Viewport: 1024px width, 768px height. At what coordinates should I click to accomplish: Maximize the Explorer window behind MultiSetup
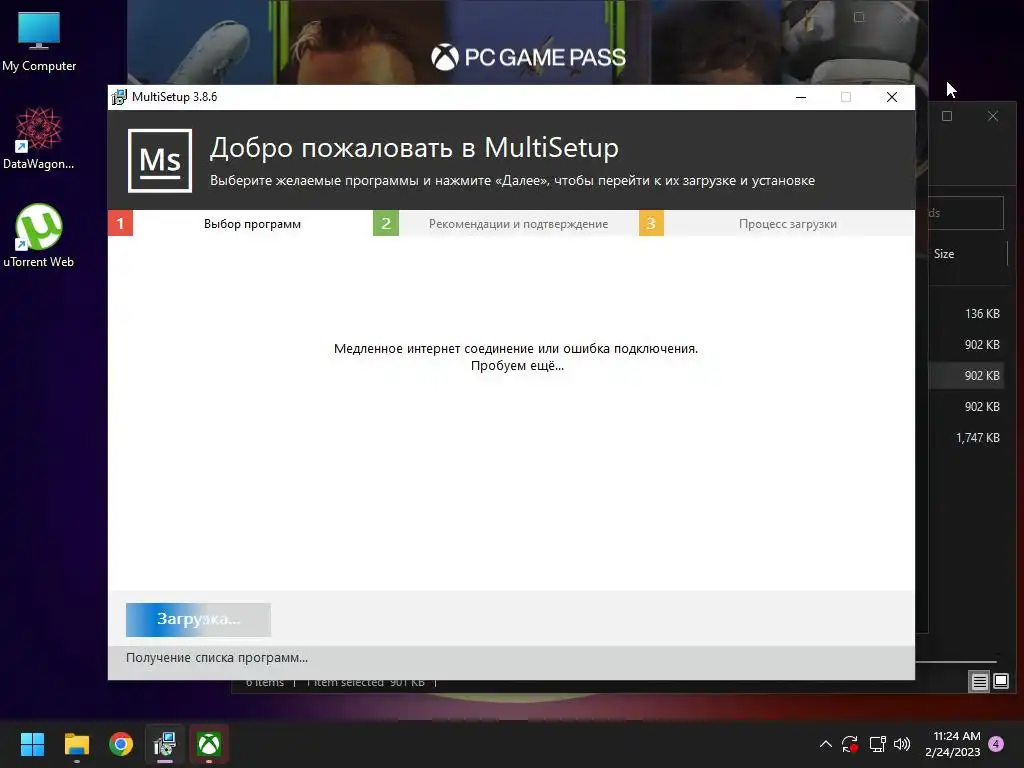(947, 116)
